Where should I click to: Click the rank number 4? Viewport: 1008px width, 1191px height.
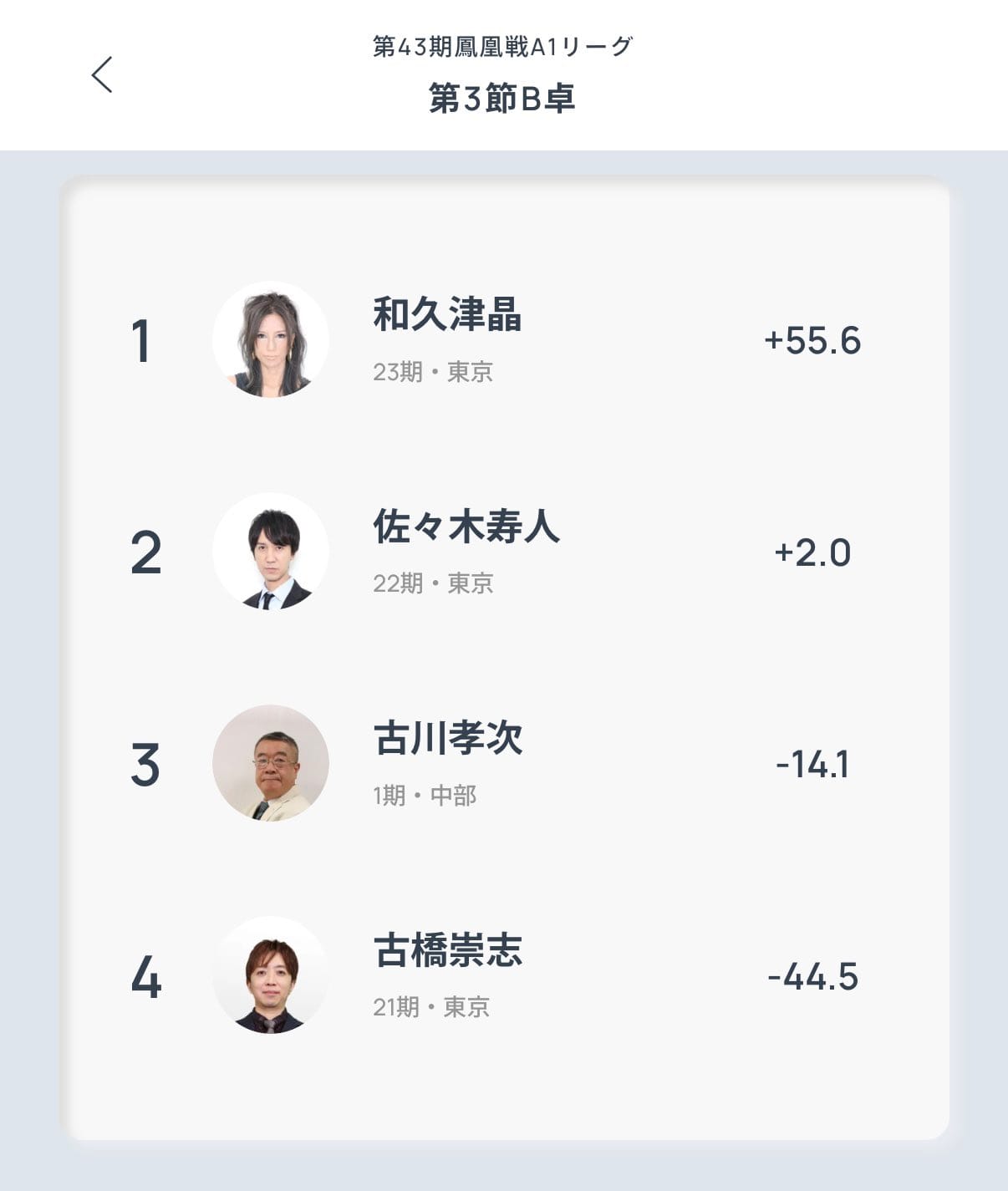(145, 977)
